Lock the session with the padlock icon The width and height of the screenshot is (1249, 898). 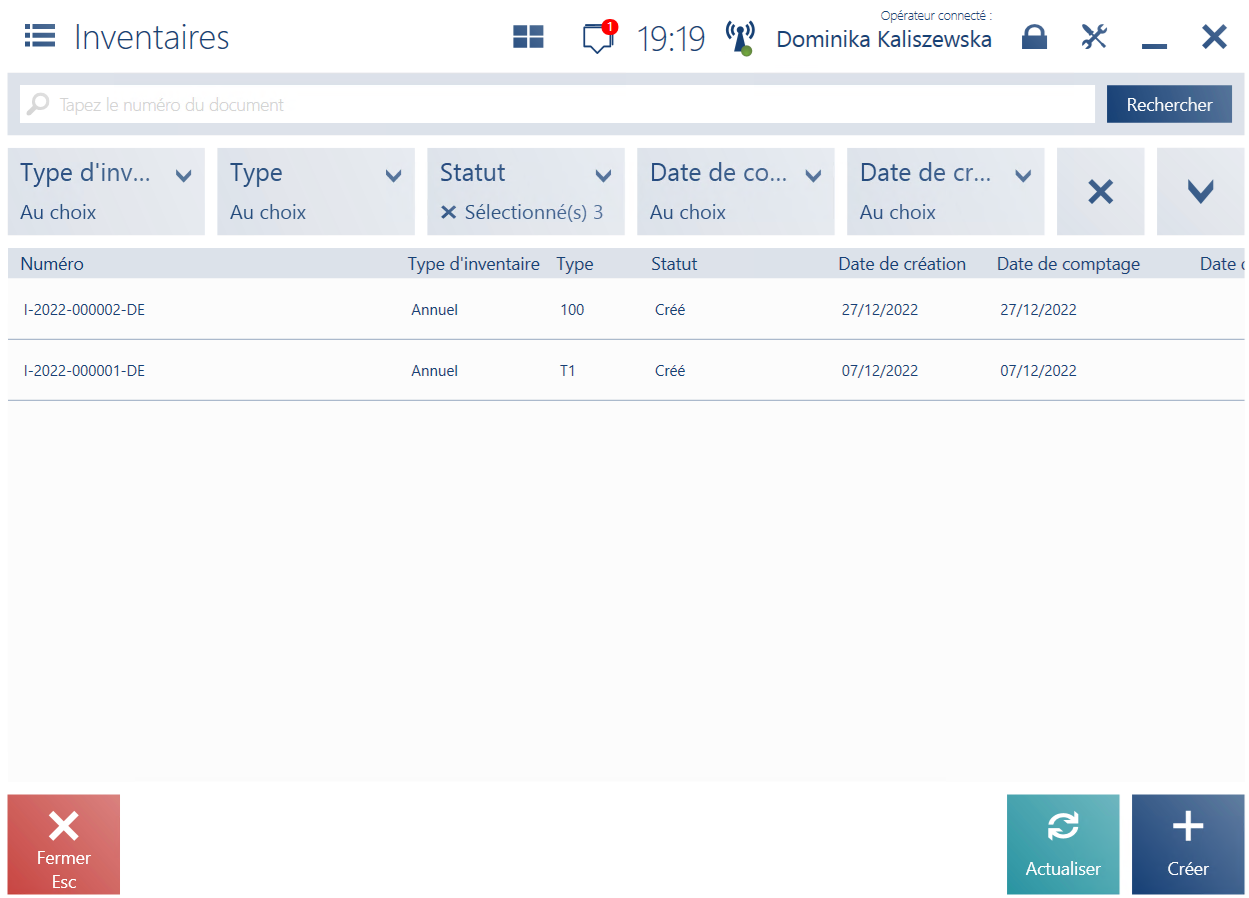point(1034,37)
